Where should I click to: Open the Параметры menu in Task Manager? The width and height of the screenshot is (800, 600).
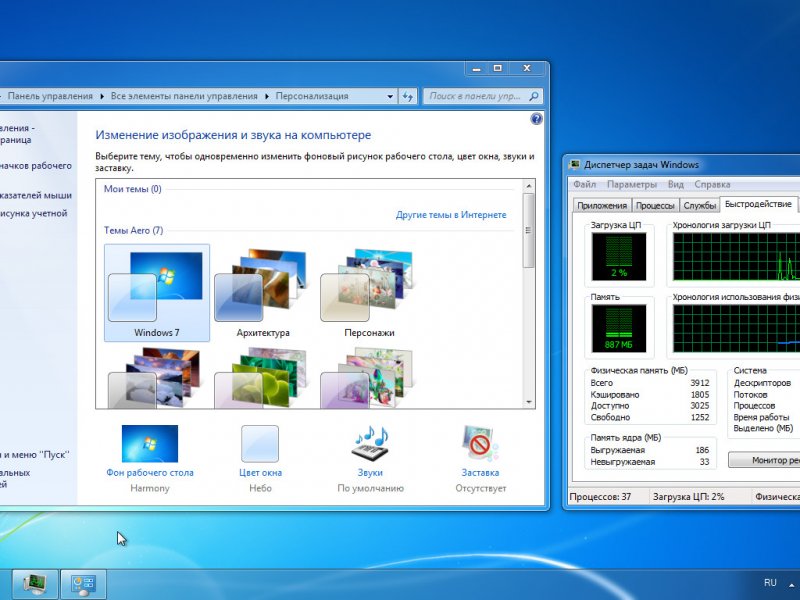click(x=632, y=184)
